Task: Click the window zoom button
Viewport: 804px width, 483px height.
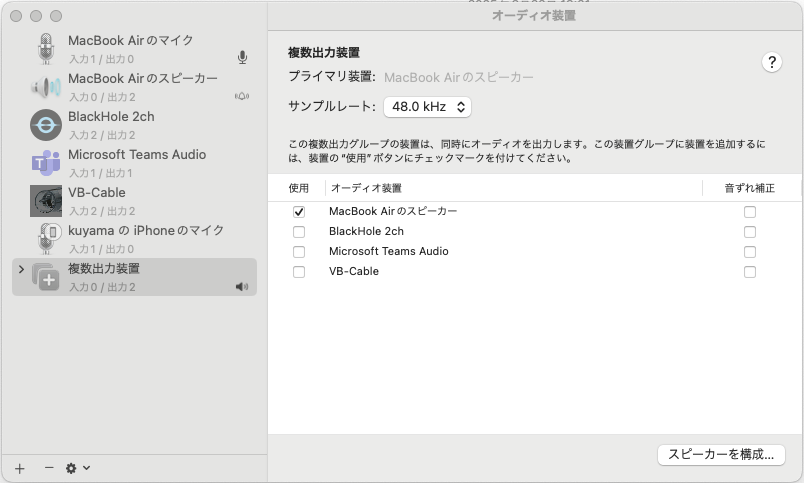Action: point(56,16)
